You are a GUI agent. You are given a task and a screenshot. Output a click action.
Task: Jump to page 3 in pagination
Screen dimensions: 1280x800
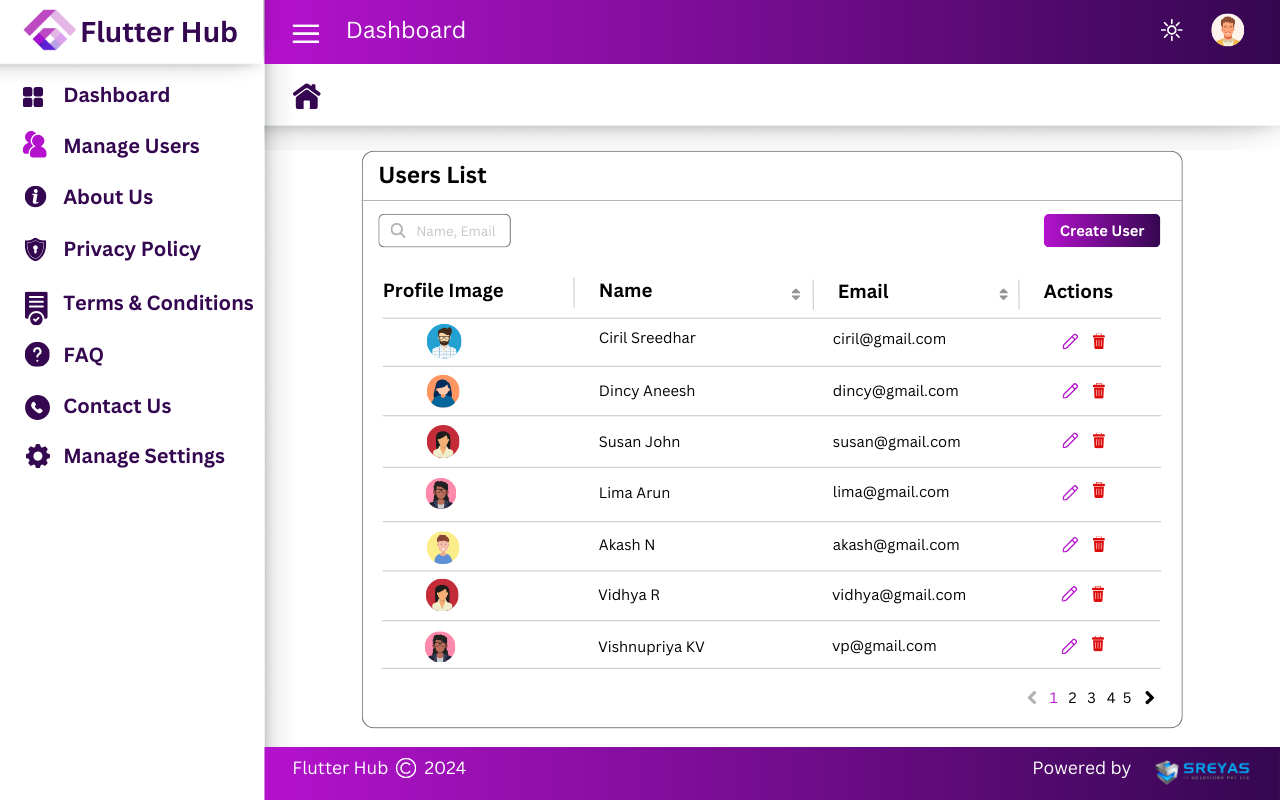point(1091,698)
